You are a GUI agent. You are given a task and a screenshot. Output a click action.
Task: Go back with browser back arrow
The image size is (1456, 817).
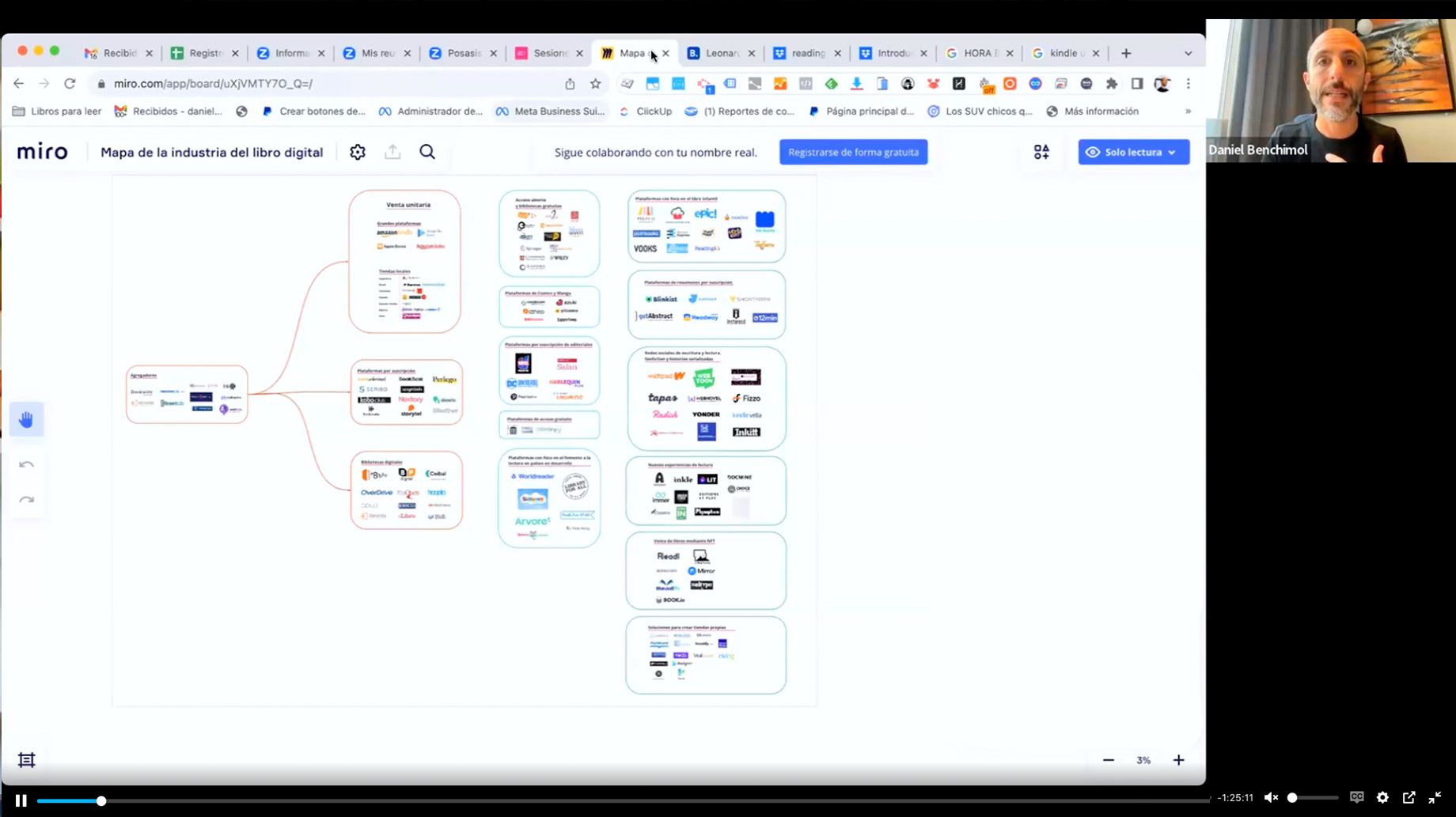click(x=18, y=83)
